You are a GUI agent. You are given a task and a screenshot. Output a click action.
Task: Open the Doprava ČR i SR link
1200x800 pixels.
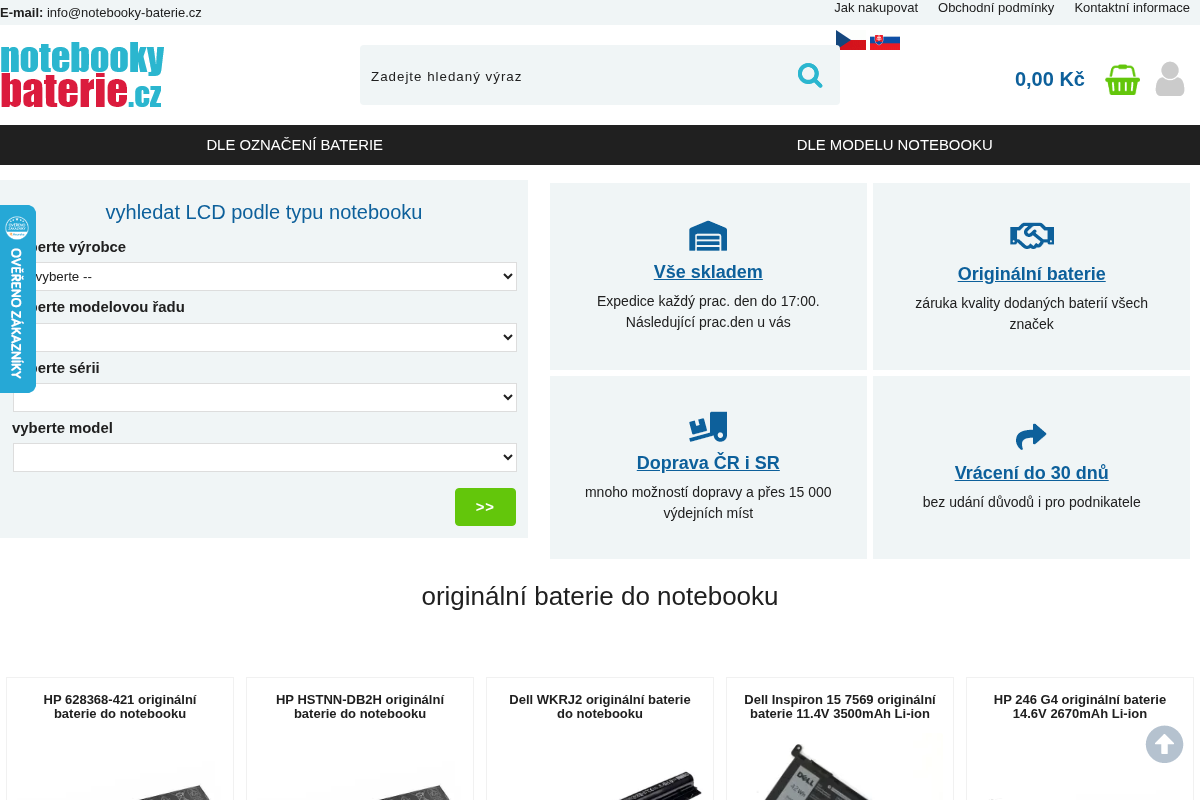pos(708,463)
